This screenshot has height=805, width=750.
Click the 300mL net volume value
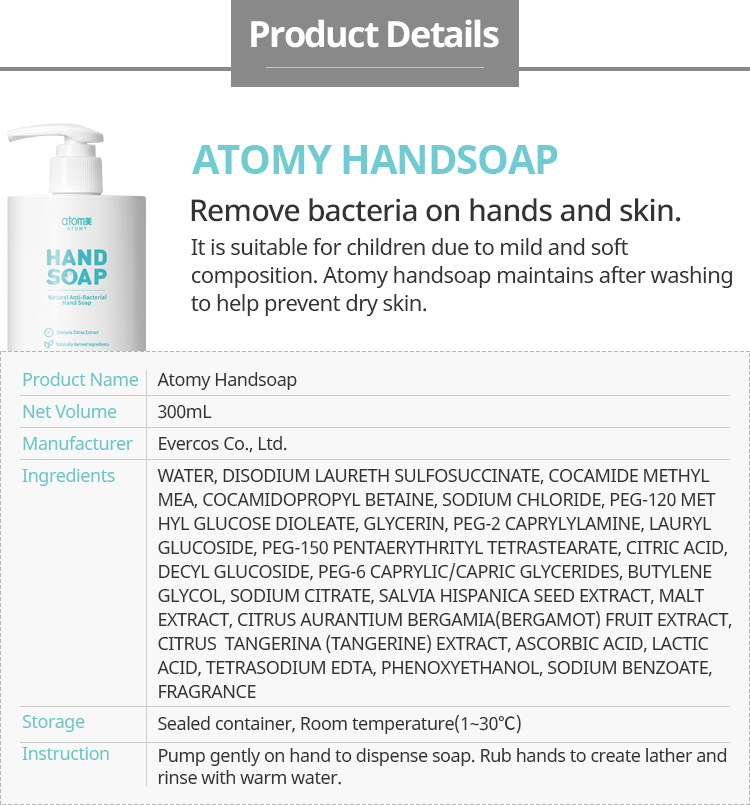[x=185, y=412]
